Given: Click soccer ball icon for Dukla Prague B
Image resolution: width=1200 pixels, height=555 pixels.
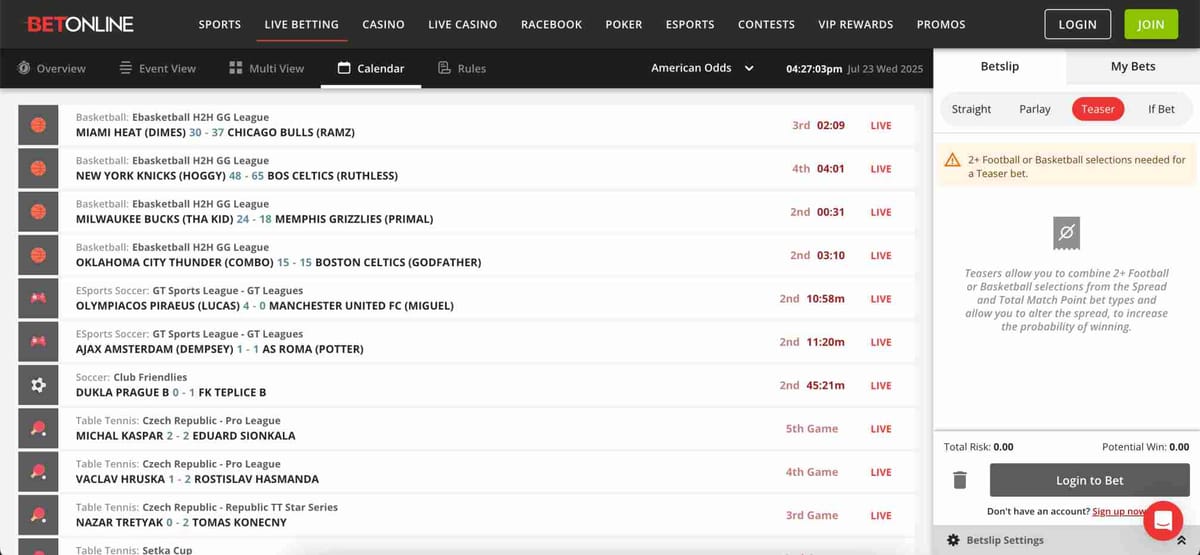Looking at the screenshot, I should [39, 385].
